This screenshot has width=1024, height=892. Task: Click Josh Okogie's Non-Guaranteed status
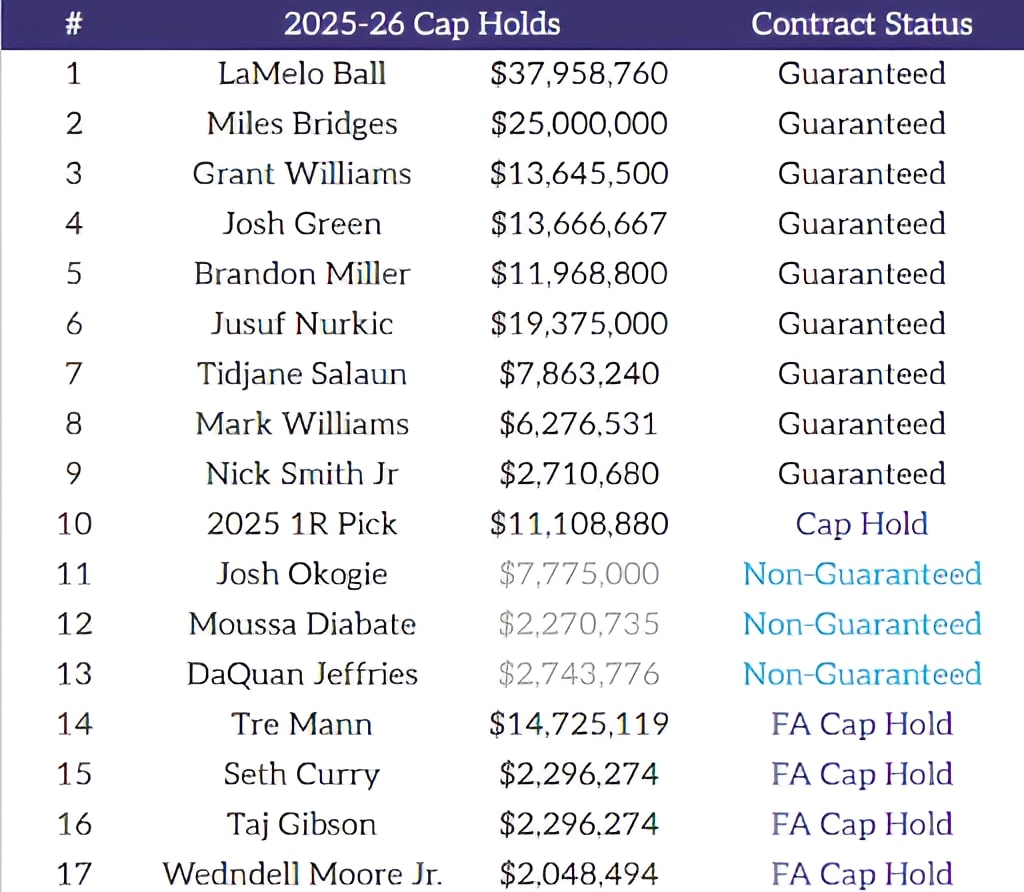coord(861,573)
